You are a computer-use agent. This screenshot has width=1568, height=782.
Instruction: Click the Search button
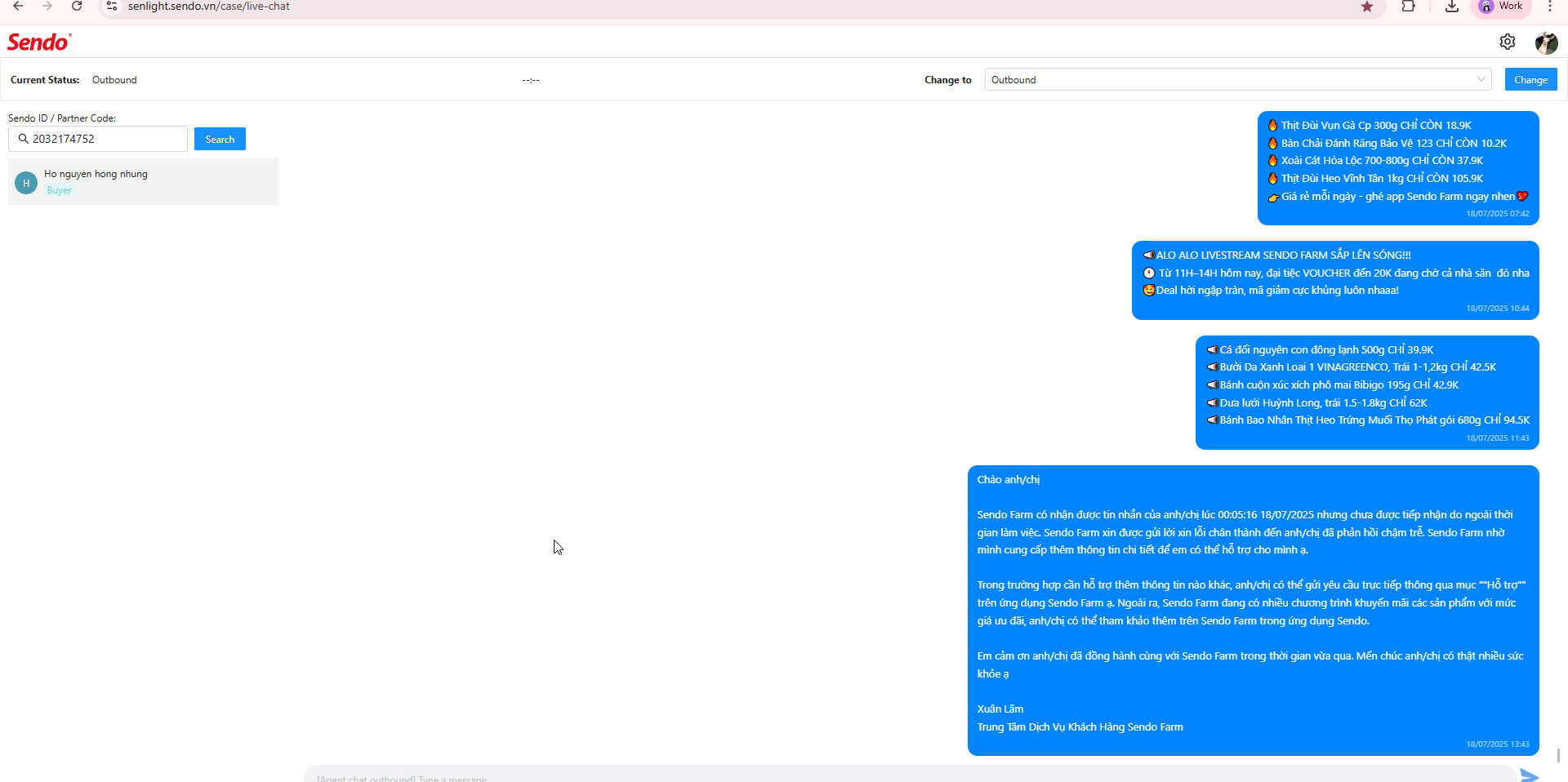[x=220, y=139]
